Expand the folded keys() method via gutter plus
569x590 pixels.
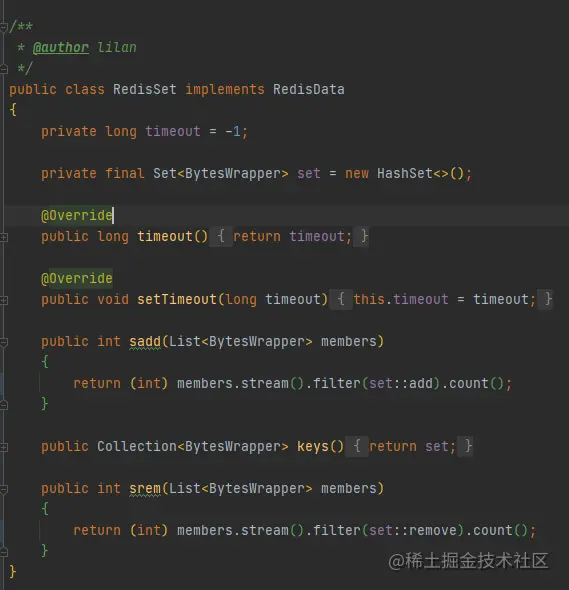point(3,447)
